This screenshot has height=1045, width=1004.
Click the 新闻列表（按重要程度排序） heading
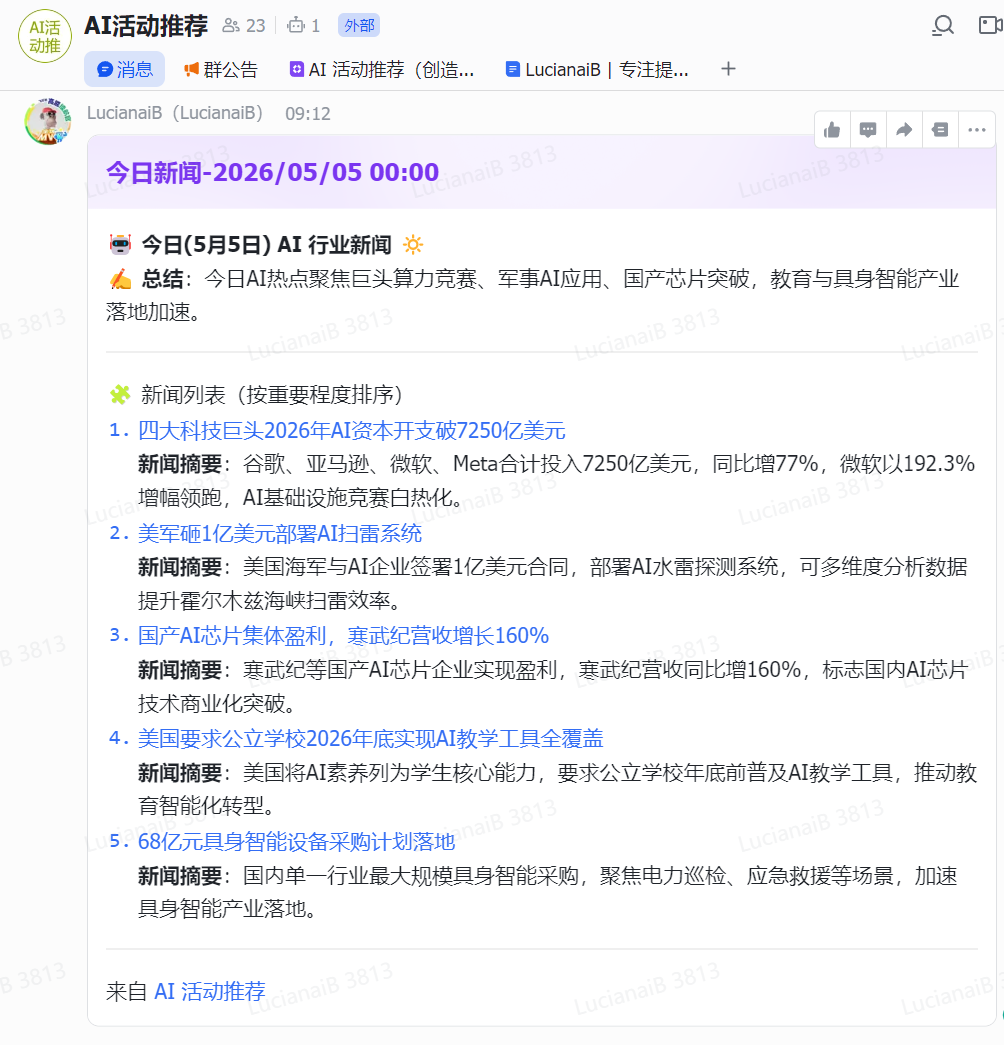[271, 395]
